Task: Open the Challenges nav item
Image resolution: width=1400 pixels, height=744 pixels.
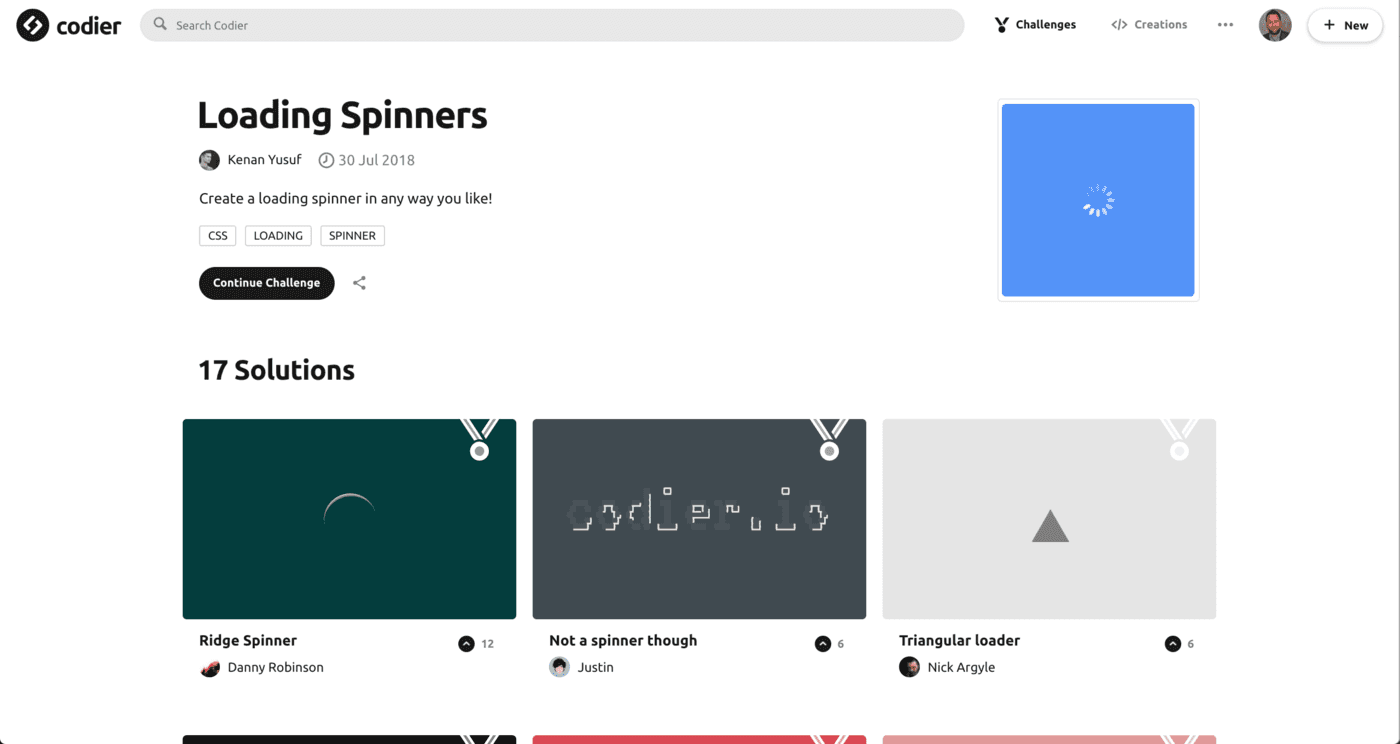Action: (x=1035, y=25)
